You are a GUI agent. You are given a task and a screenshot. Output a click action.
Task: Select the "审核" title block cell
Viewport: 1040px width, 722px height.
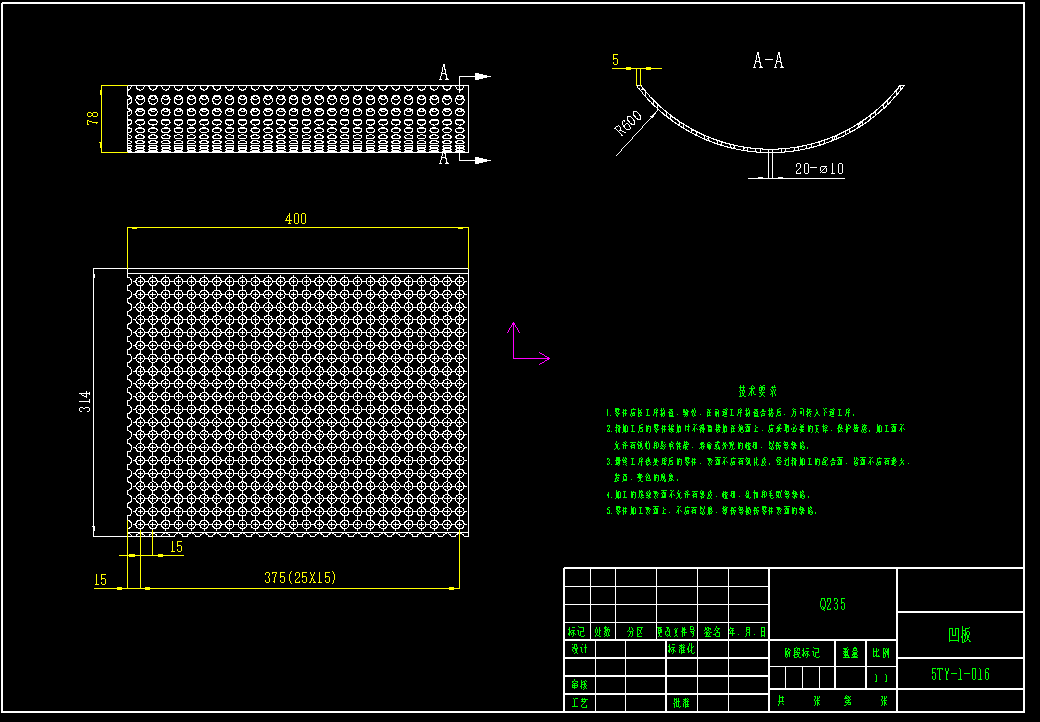point(579,685)
